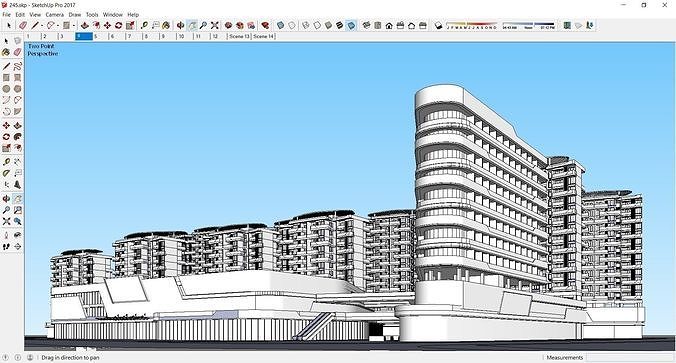Toggle the Show/Hide Shadows button
Screen dimensions: 676x363
[438, 25]
